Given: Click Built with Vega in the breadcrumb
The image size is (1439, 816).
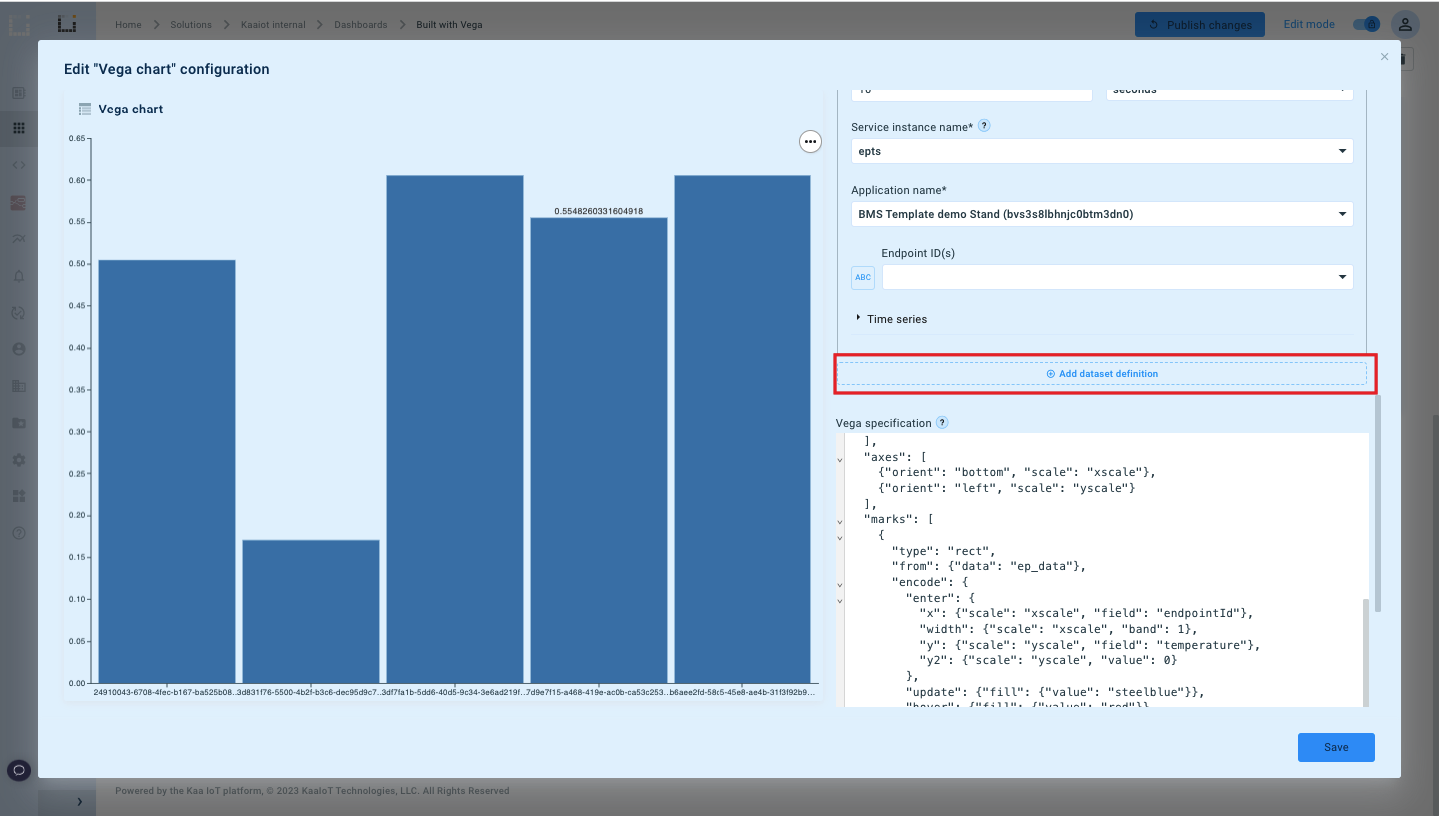Looking at the screenshot, I should 449,24.
